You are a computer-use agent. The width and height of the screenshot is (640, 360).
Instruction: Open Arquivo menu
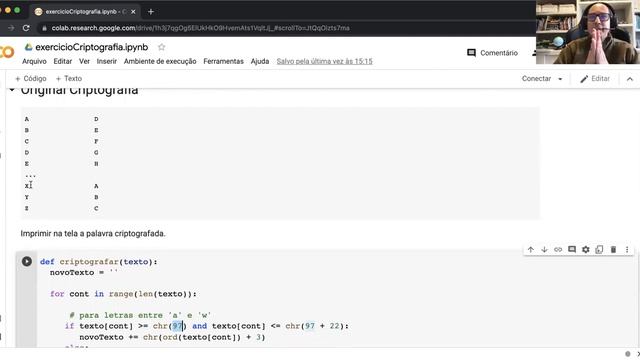34,61
